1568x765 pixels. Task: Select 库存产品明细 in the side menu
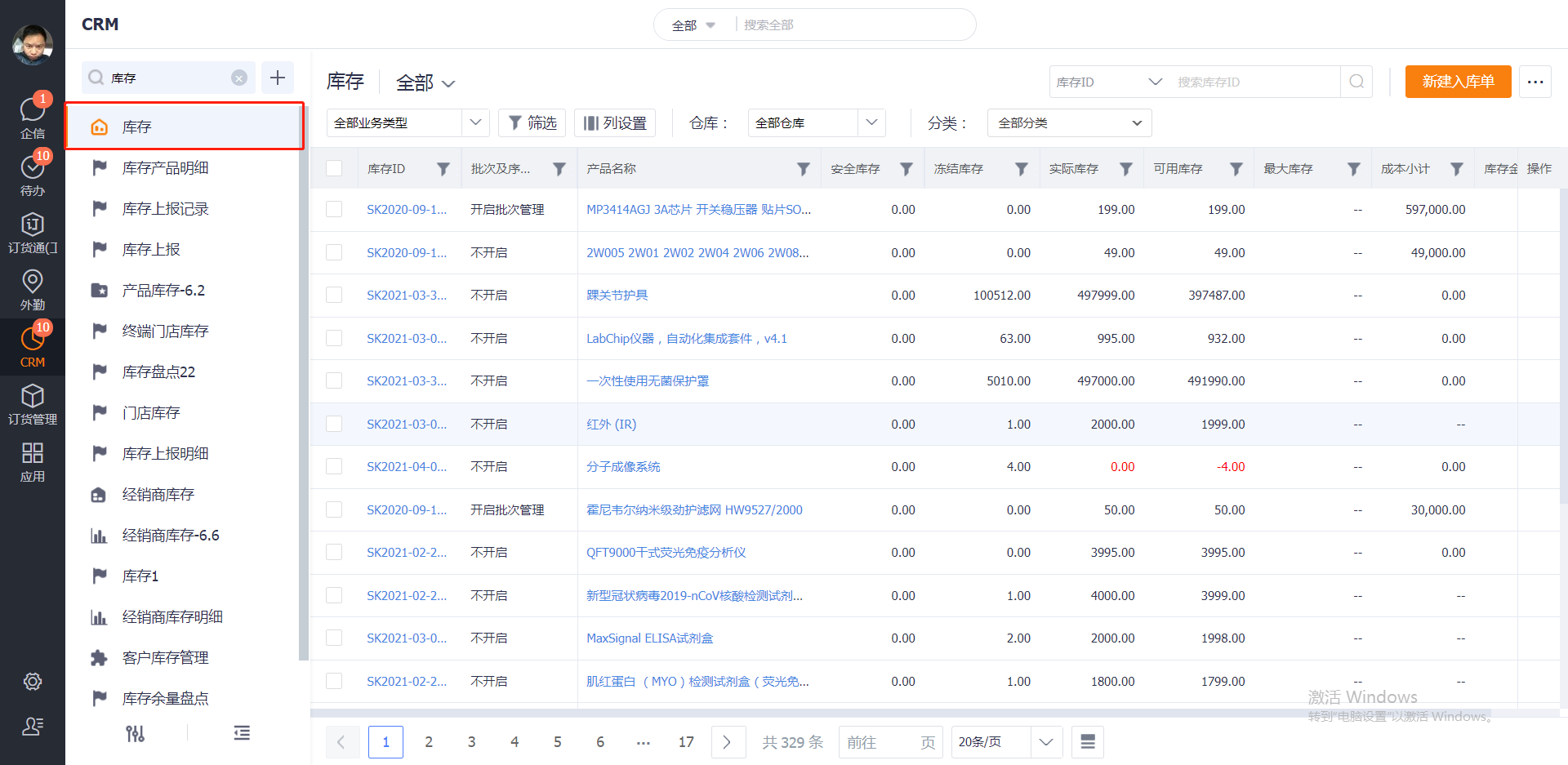click(184, 167)
